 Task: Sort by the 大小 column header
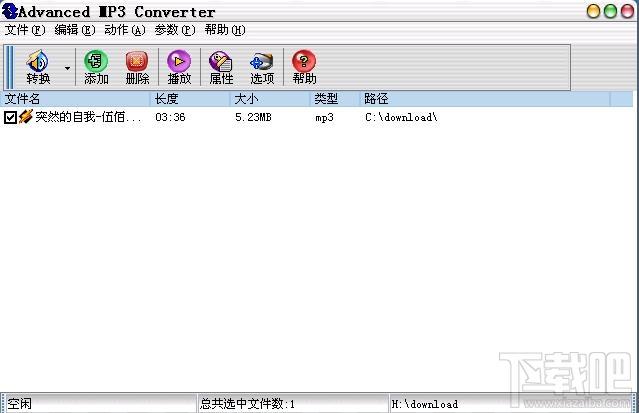click(x=270, y=99)
